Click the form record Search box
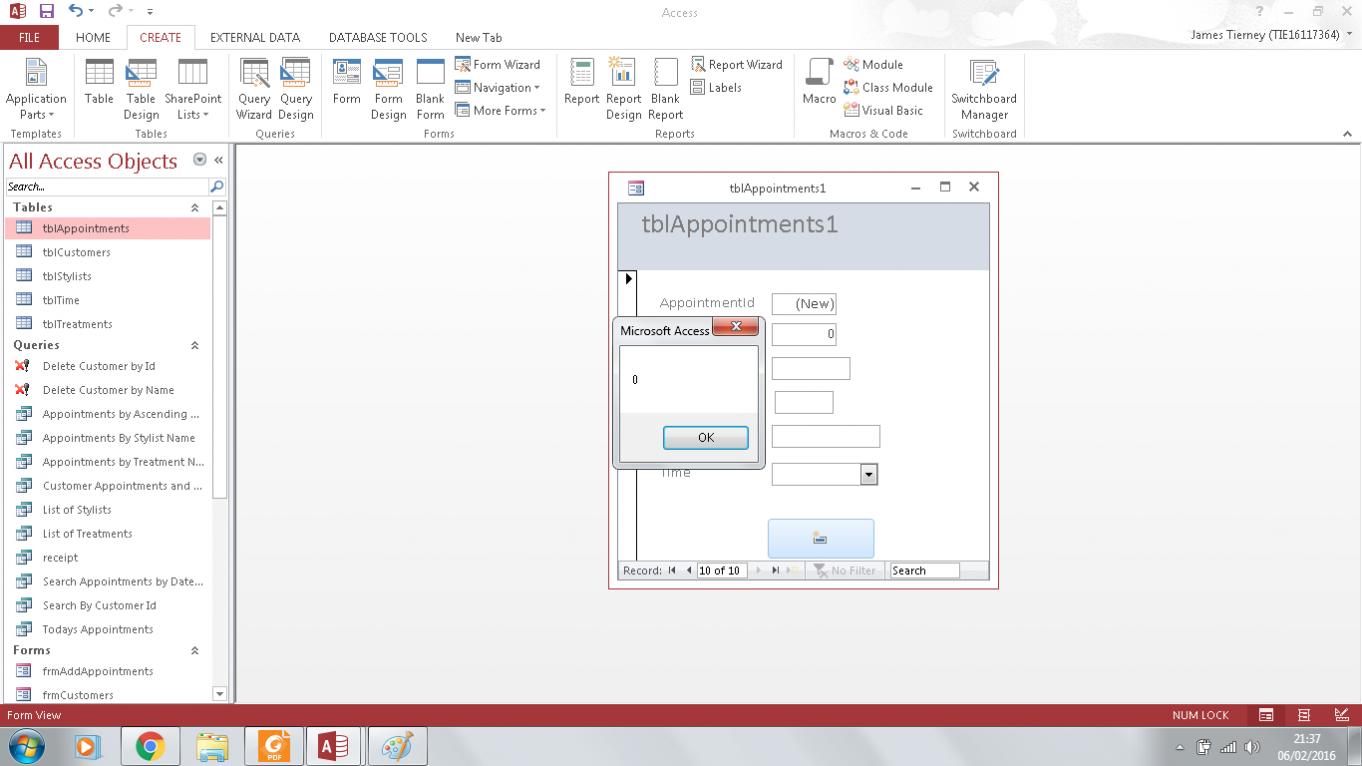Screen dimensions: 1362x766 click(924, 570)
